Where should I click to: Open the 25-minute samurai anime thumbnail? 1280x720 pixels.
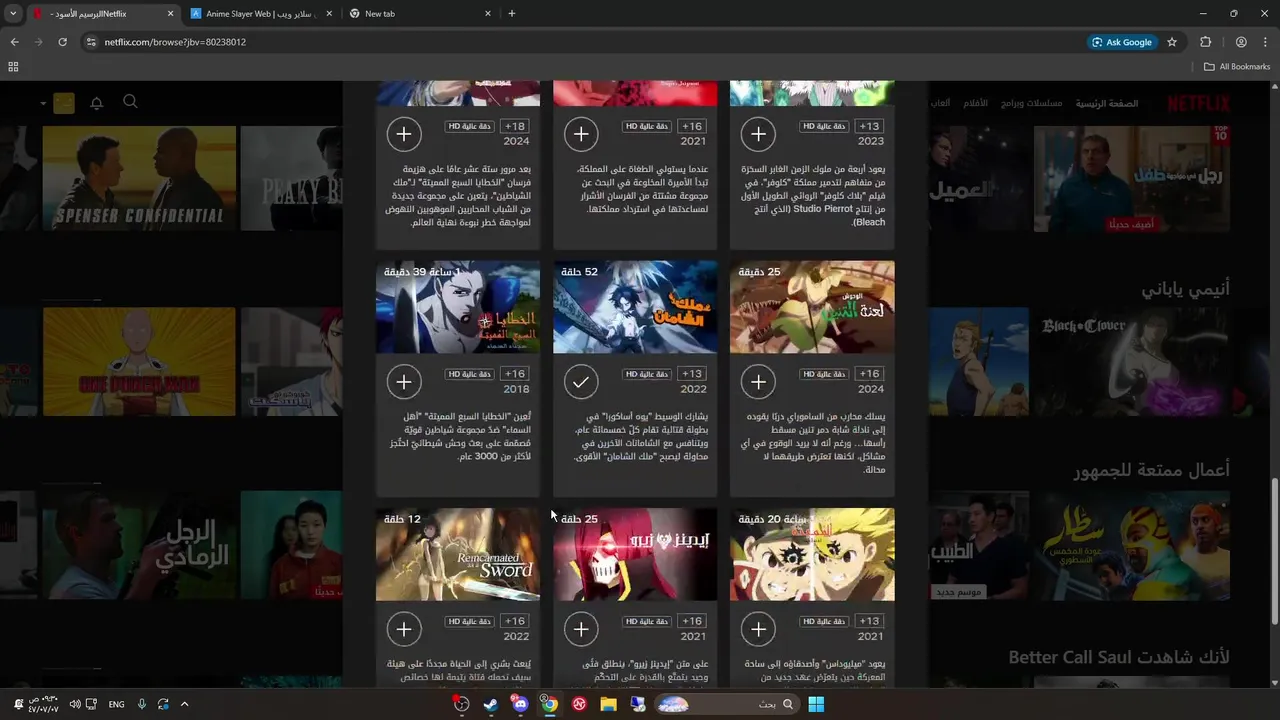812,307
